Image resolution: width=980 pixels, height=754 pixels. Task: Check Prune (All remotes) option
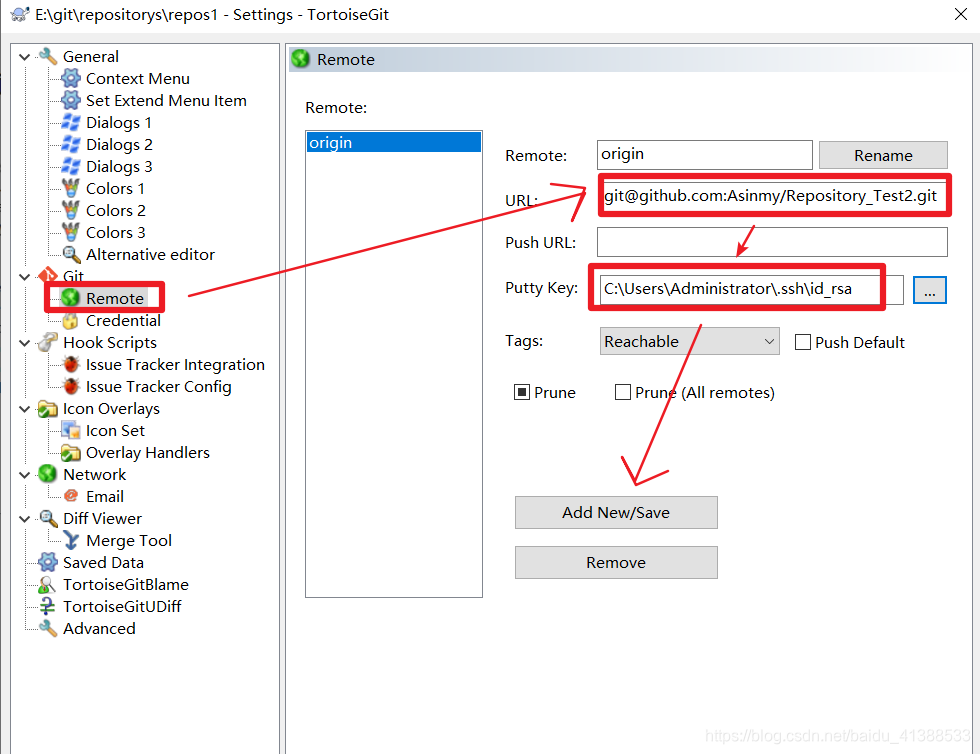coord(622,392)
